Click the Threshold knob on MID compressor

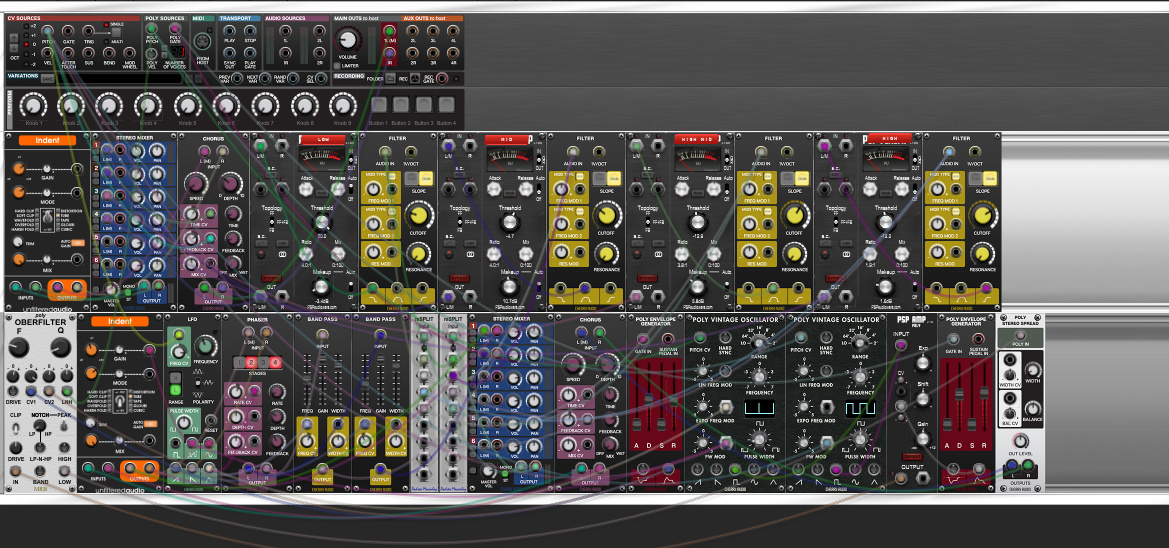510,222
